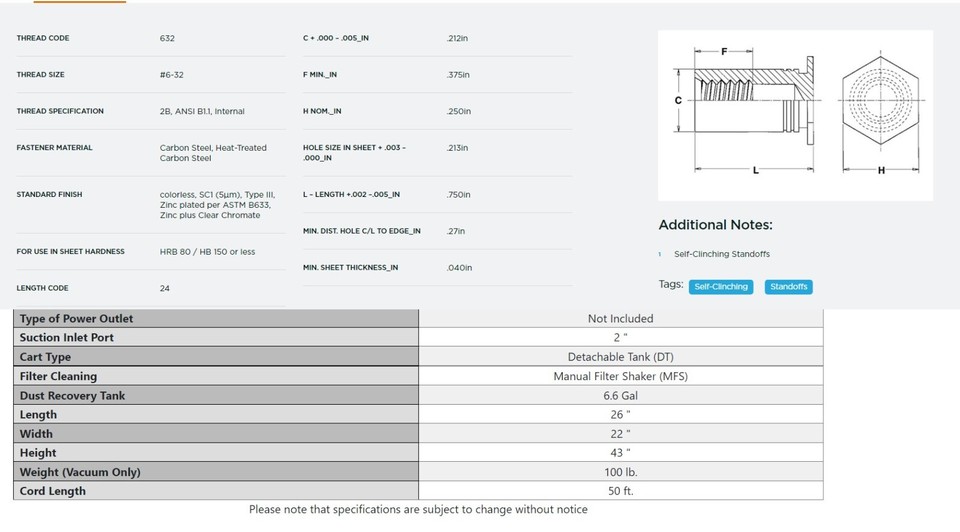The height and width of the screenshot is (532, 960).
Task: Select the Length Code value 24
Action: click(x=165, y=288)
